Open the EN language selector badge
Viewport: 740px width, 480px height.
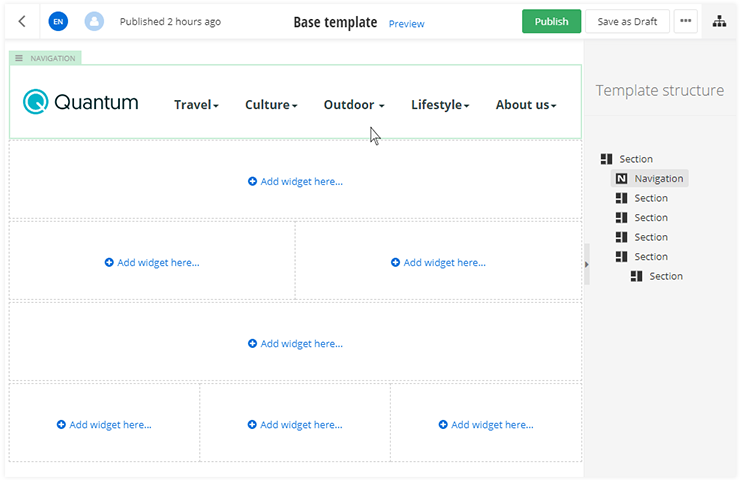tap(58, 21)
